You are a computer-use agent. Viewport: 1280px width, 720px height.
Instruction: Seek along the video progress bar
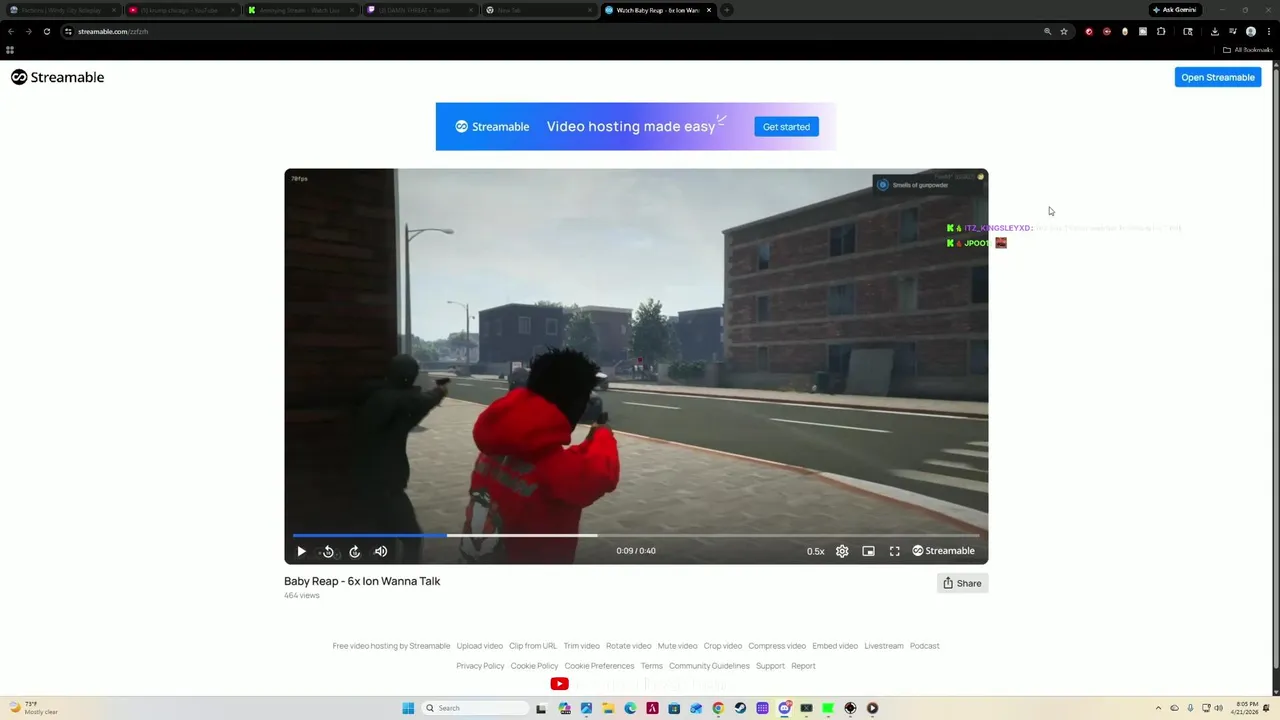[x=636, y=535]
